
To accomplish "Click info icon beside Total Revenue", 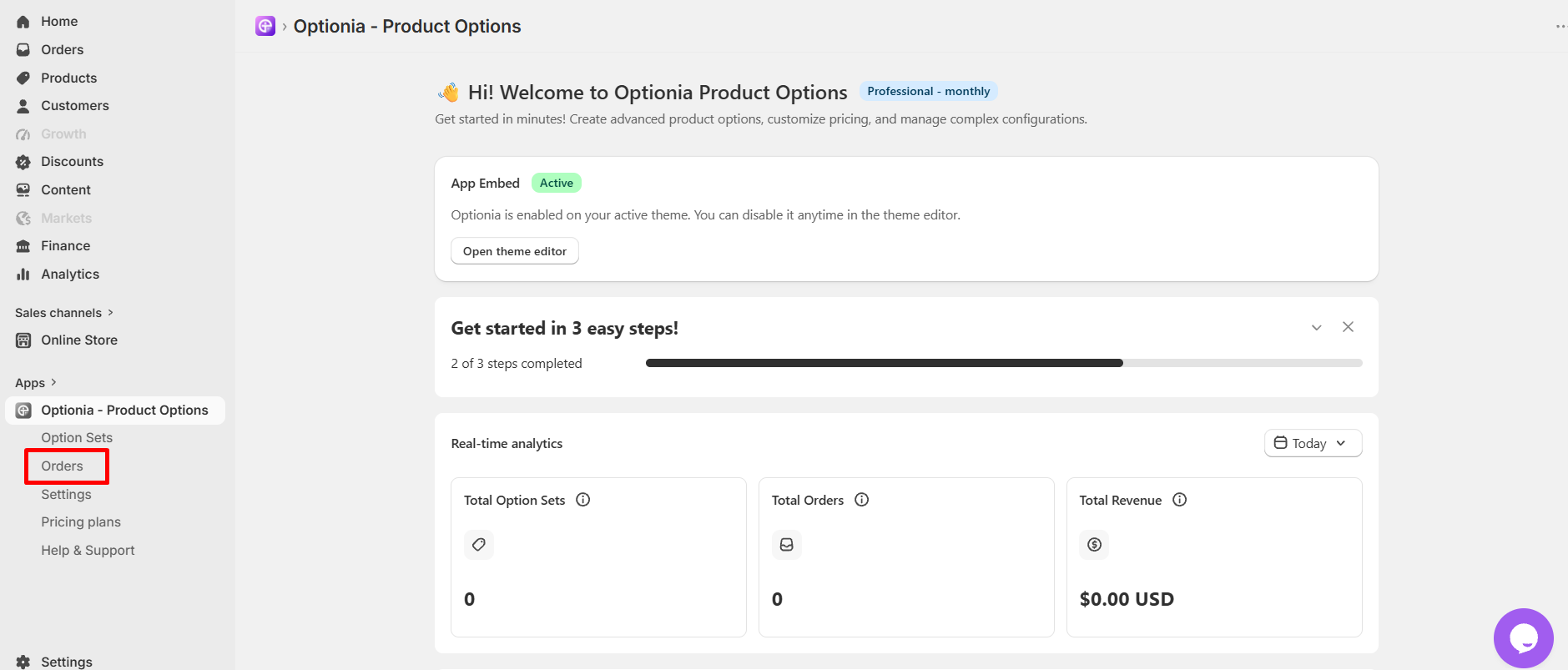I will [x=1180, y=500].
